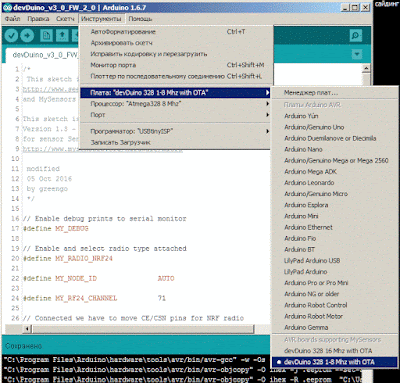Click the Verify checkmark icon
Viewport: 400px width, 383px height.
11,35
